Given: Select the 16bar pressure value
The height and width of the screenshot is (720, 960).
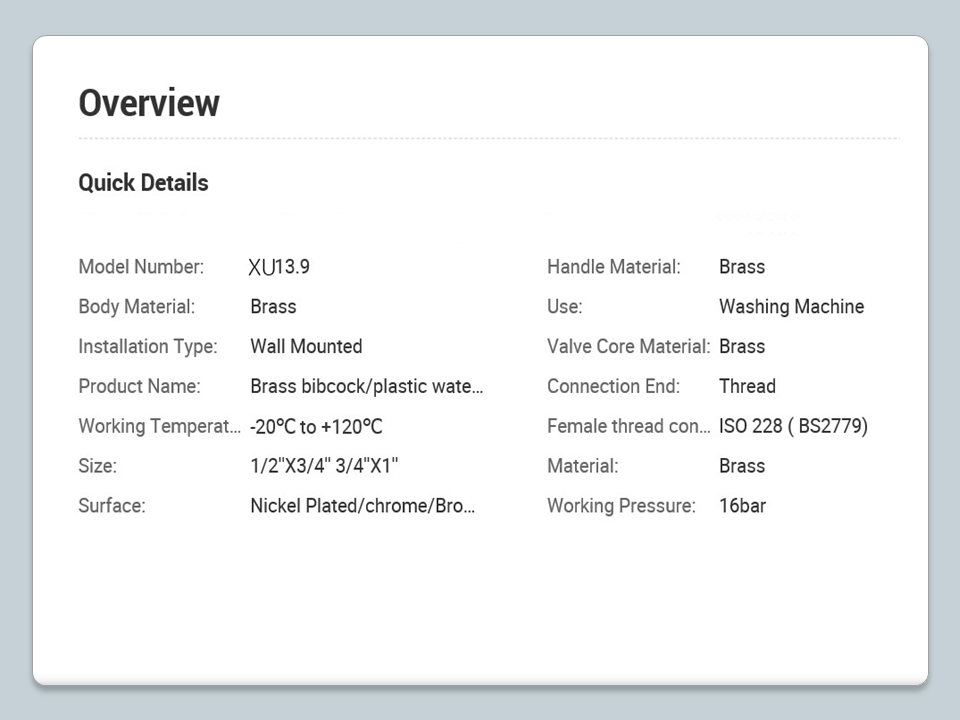Looking at the screenshot, I should 742,506.
